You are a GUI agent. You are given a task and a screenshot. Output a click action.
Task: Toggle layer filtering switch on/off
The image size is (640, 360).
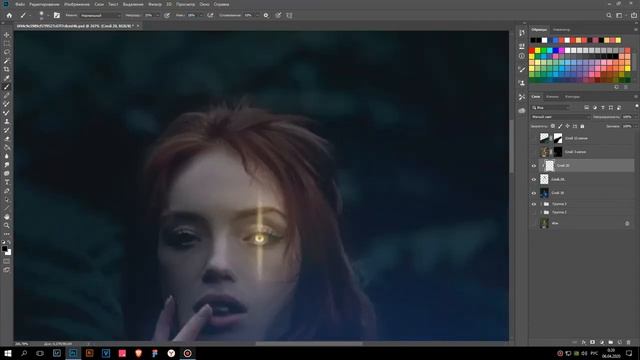(x=636, y=107)
